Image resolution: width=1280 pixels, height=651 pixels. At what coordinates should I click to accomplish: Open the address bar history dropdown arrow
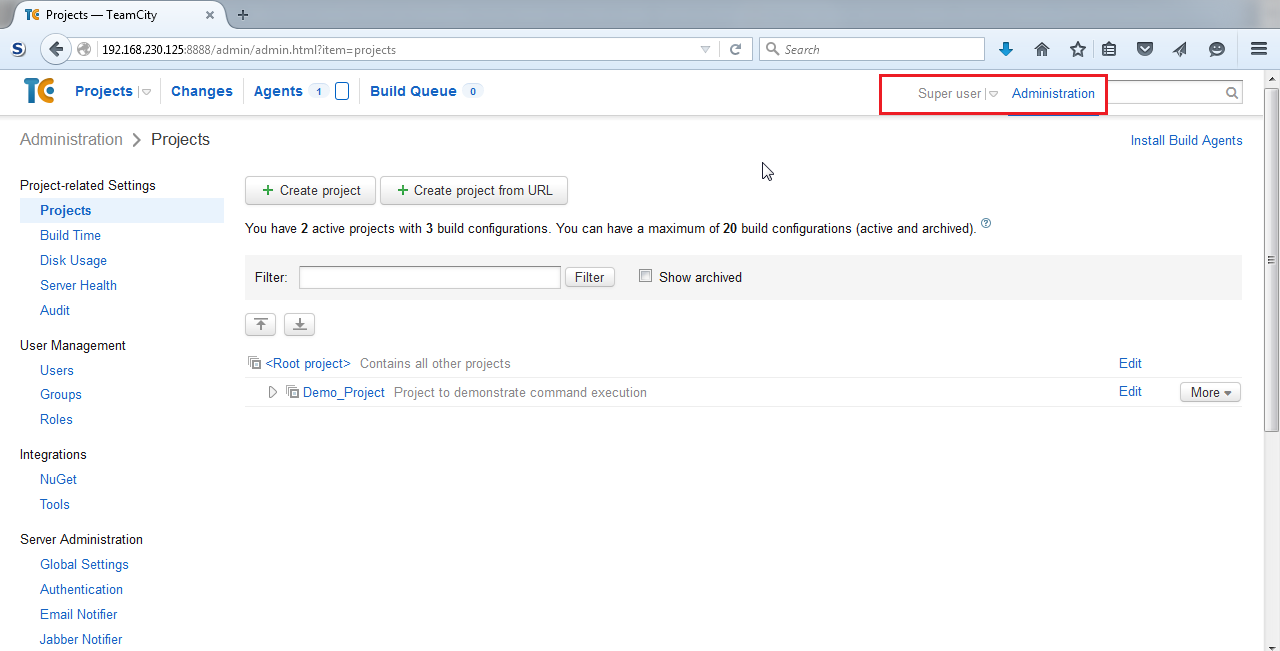point(705,49)
